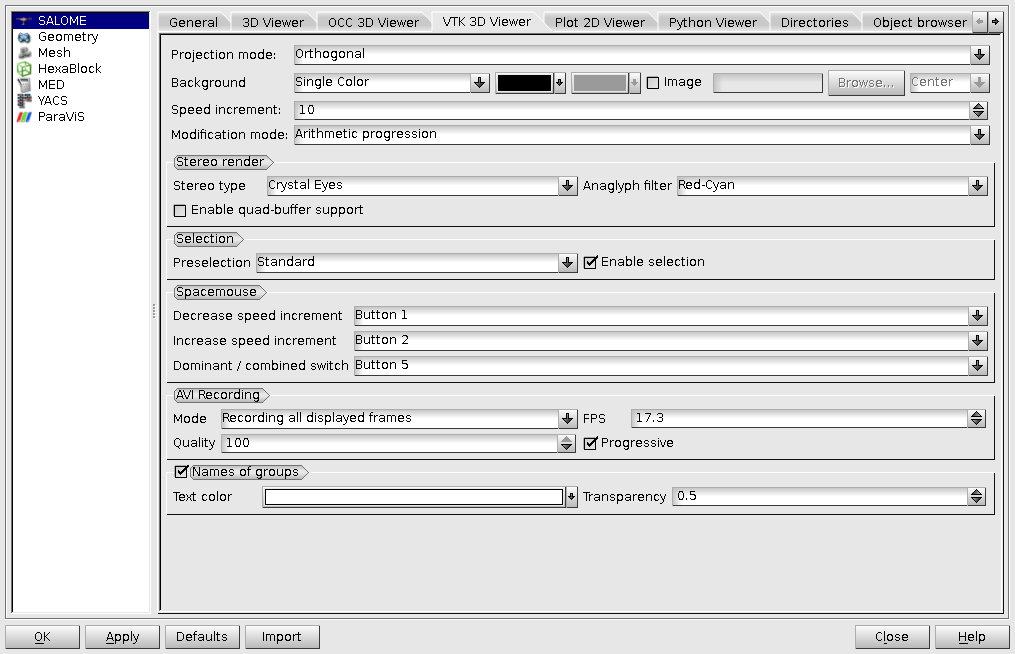Apply the current preference changes
This screenshot has width=1015, height=654.
(x=121, y=636)
